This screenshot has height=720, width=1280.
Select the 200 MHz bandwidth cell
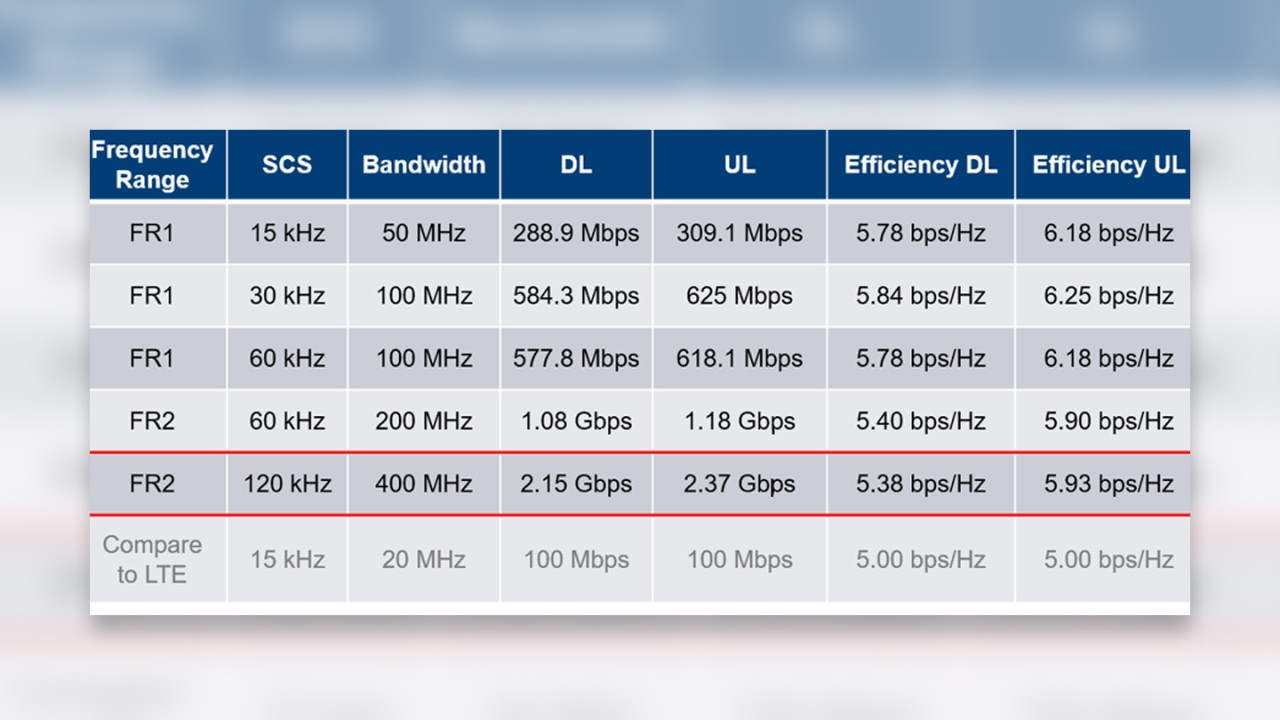coord(423,421)
